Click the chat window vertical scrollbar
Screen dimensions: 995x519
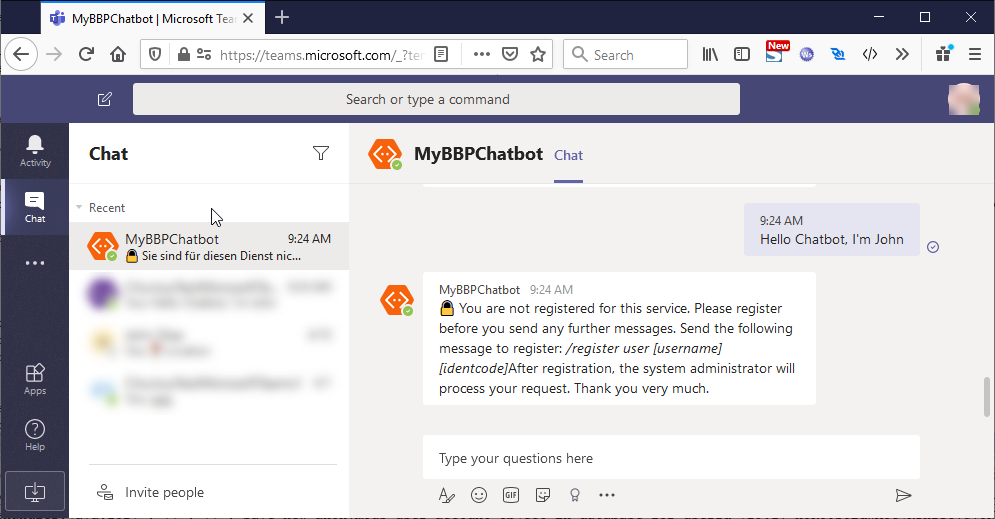click(987, 396)
